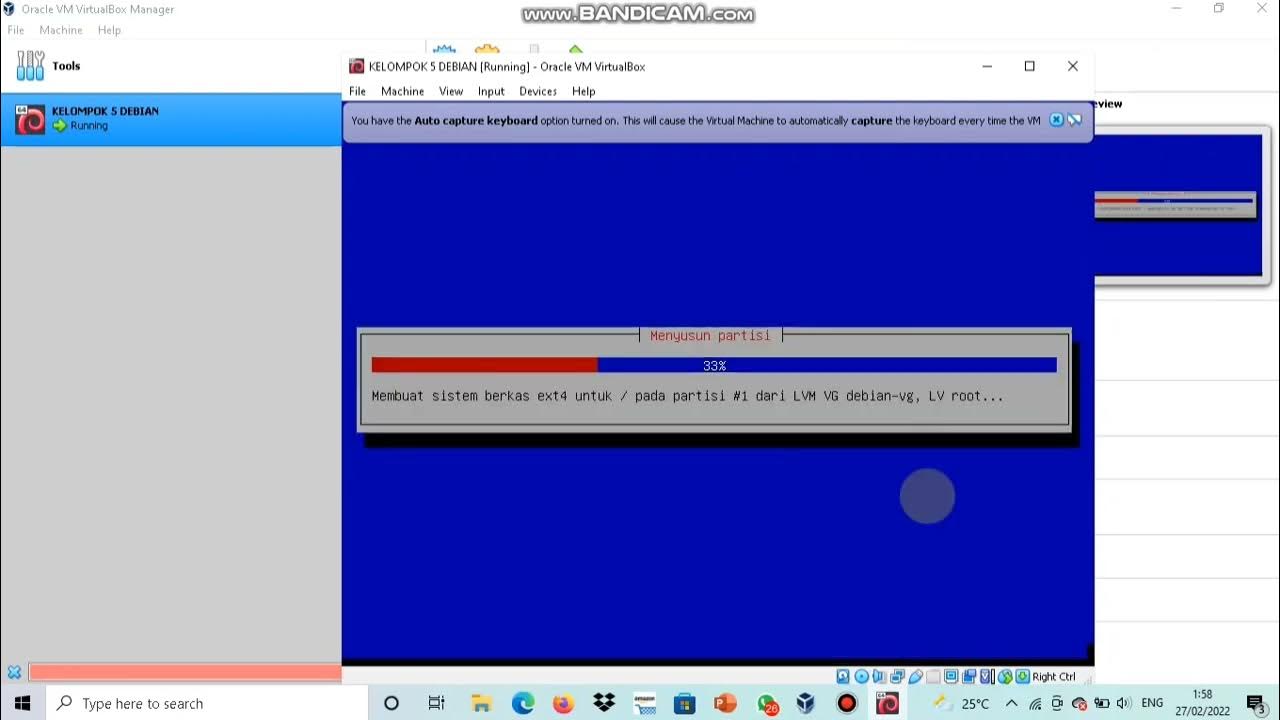Click the 33% installer progress bar
Viewport: 1280px width, 720px height.
point(714,366)
